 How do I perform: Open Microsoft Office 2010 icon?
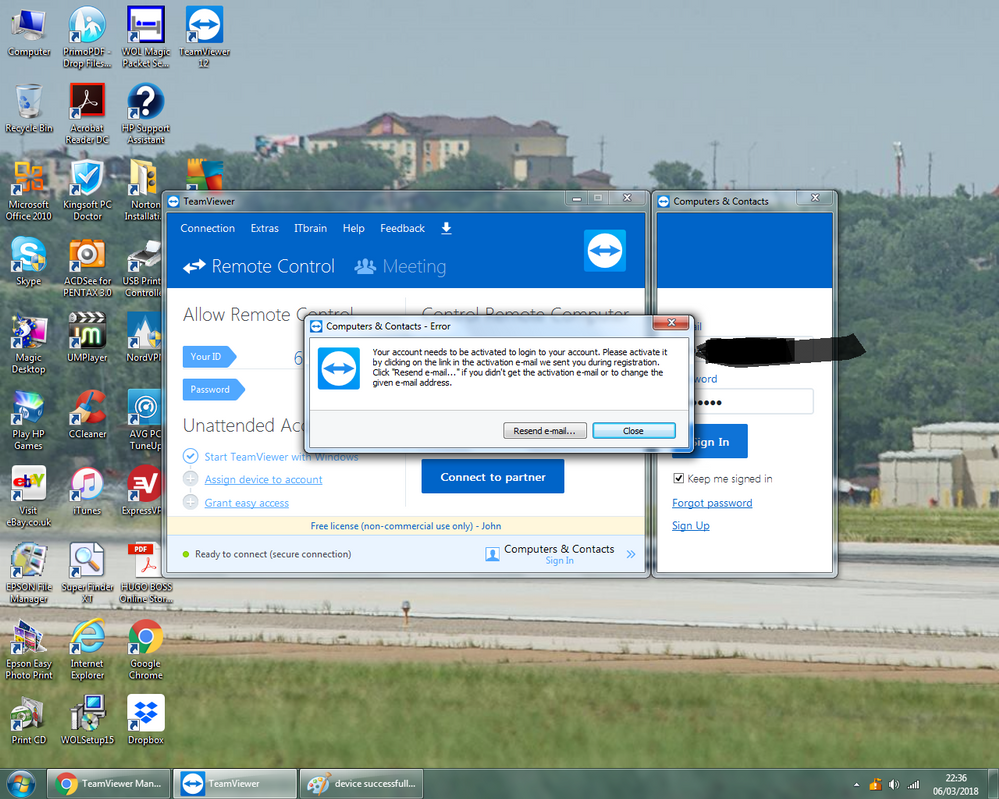tap(29, 190)
